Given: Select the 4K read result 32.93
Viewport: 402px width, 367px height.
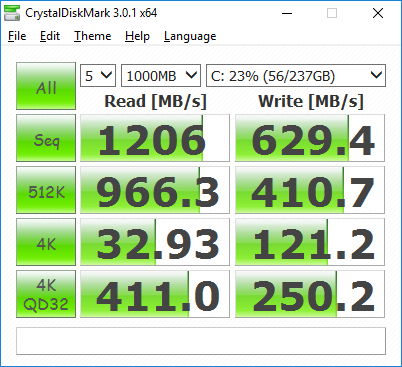Looking at the screenshot, I should tap(155, 242).
